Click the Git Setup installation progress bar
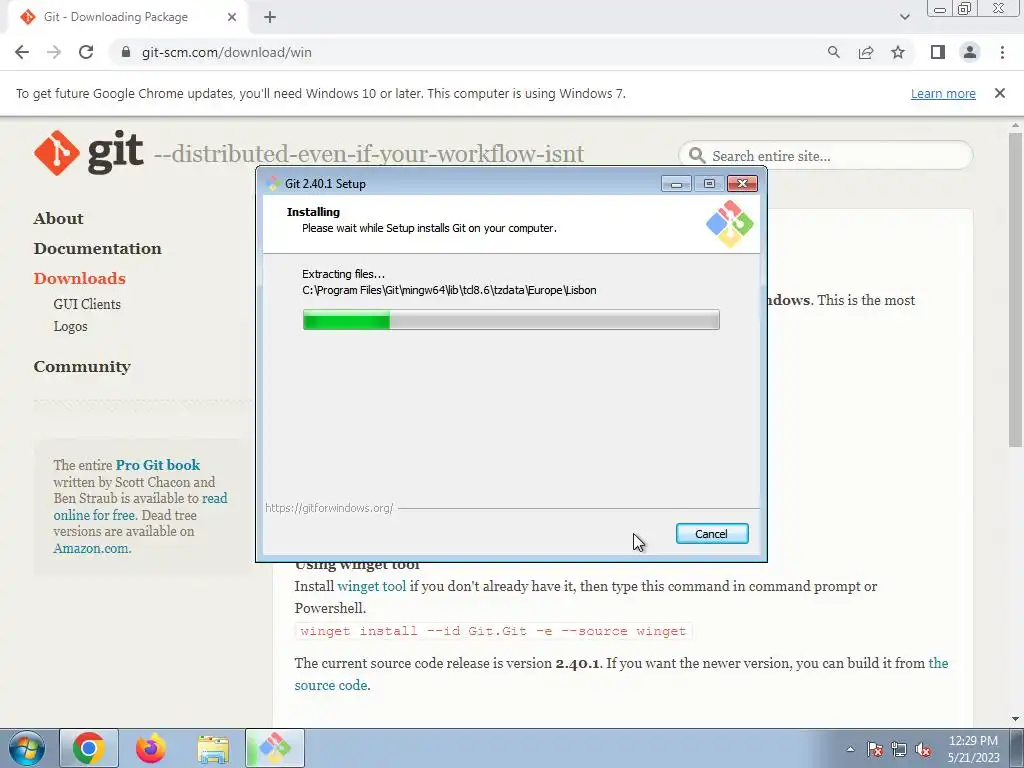The image size is (1024, 768). coord(511,320)
